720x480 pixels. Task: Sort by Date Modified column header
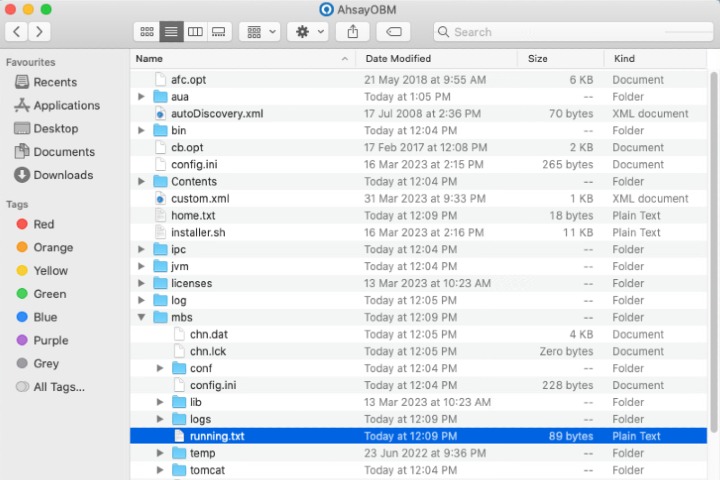tap(398, 59)
